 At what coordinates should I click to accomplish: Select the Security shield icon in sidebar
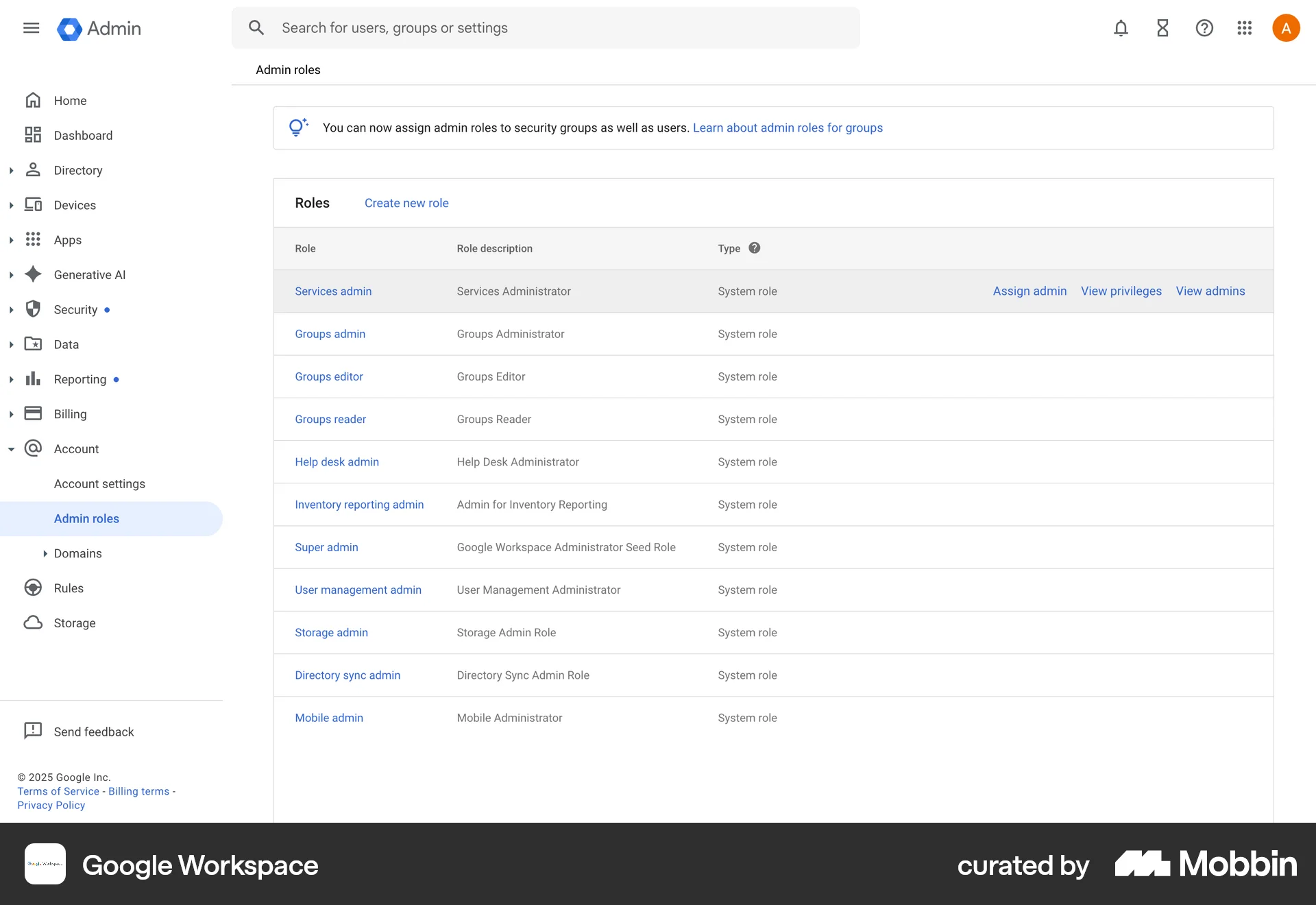pos(33,309)
